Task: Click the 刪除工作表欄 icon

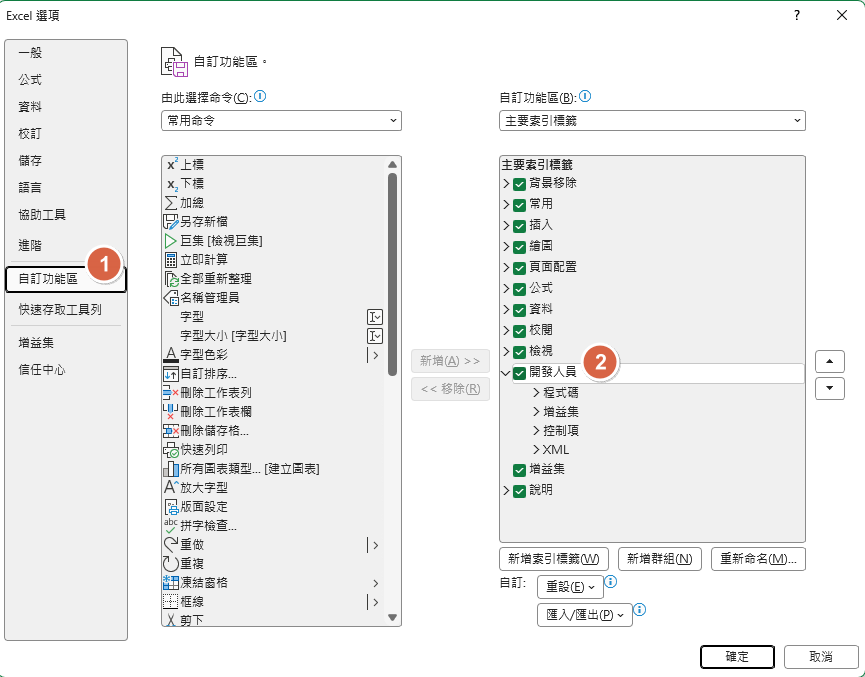Action: tap(171, 412)
